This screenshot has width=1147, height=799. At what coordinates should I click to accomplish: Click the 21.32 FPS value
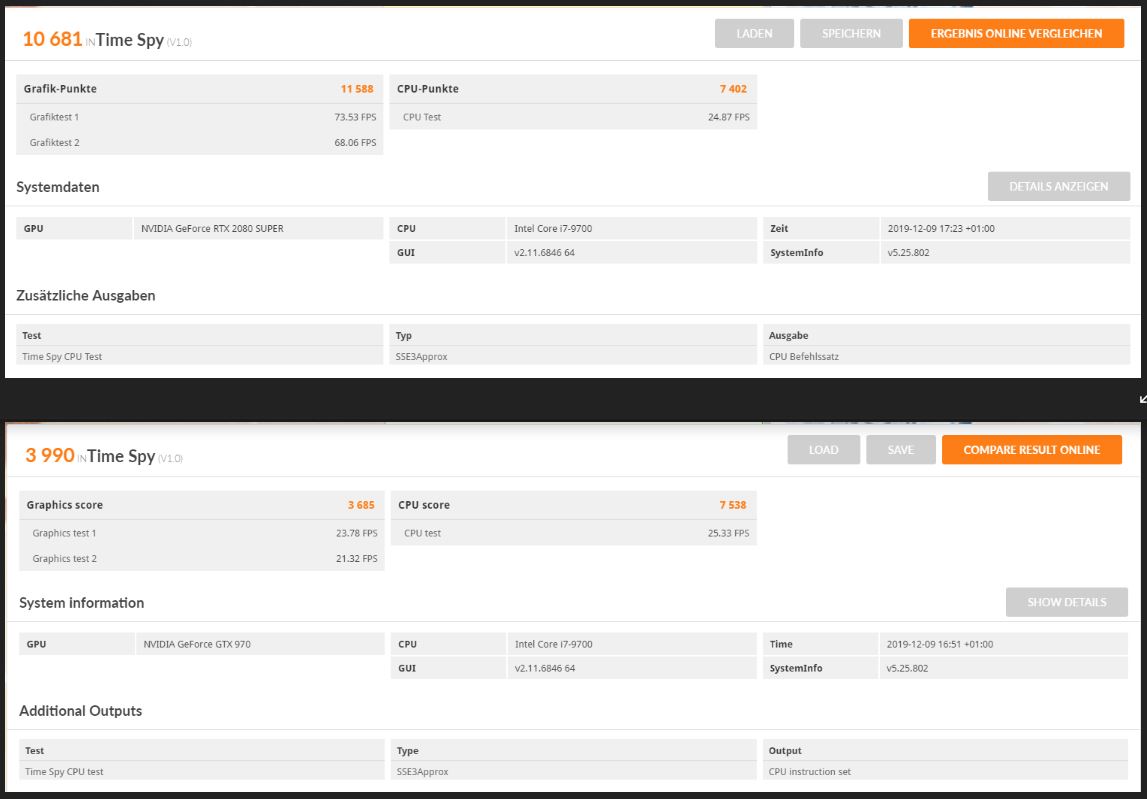357,559
